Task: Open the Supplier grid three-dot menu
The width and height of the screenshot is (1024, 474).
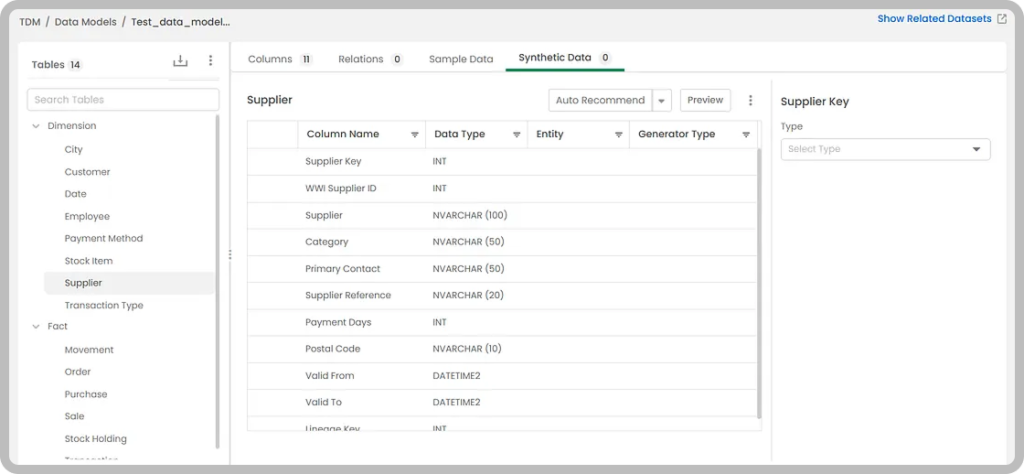Action: click(x=750, y=100)
